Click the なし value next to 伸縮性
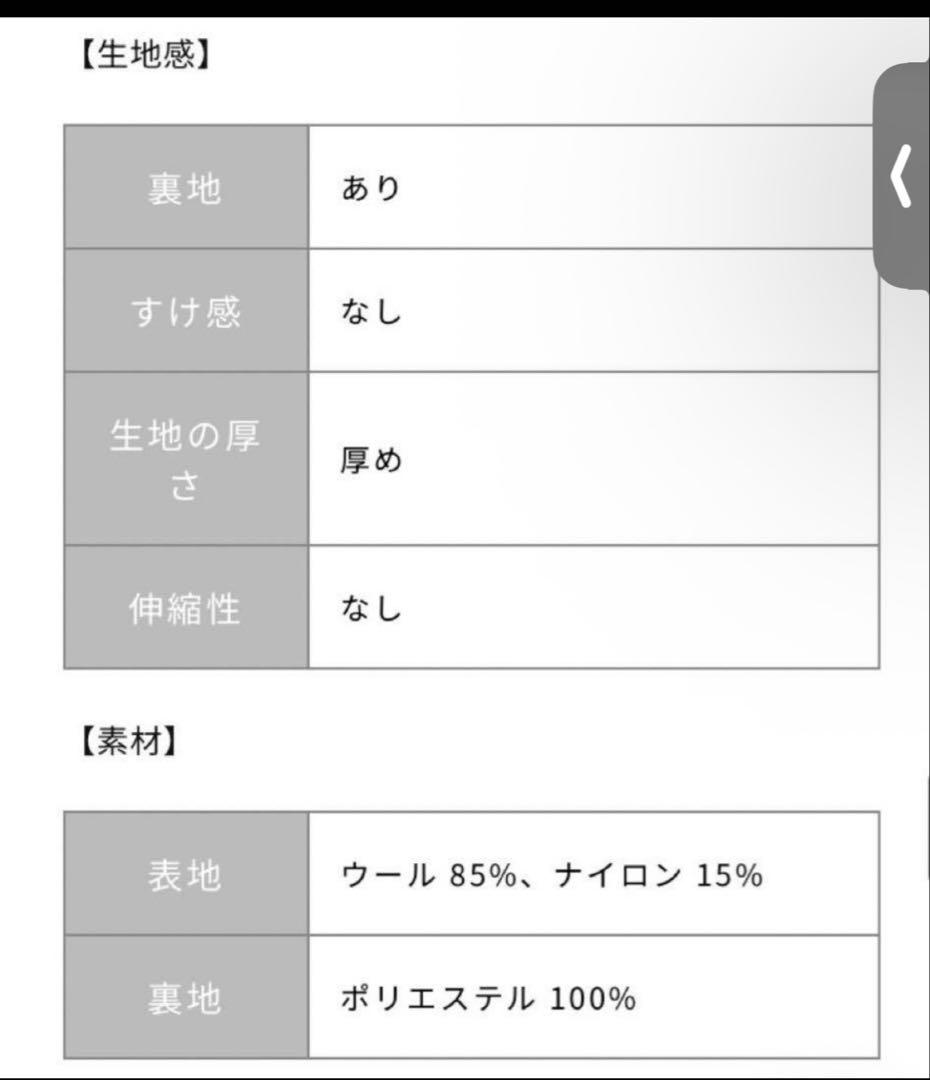The height and width of the screenshot is (1080, 930). point(370,608)
